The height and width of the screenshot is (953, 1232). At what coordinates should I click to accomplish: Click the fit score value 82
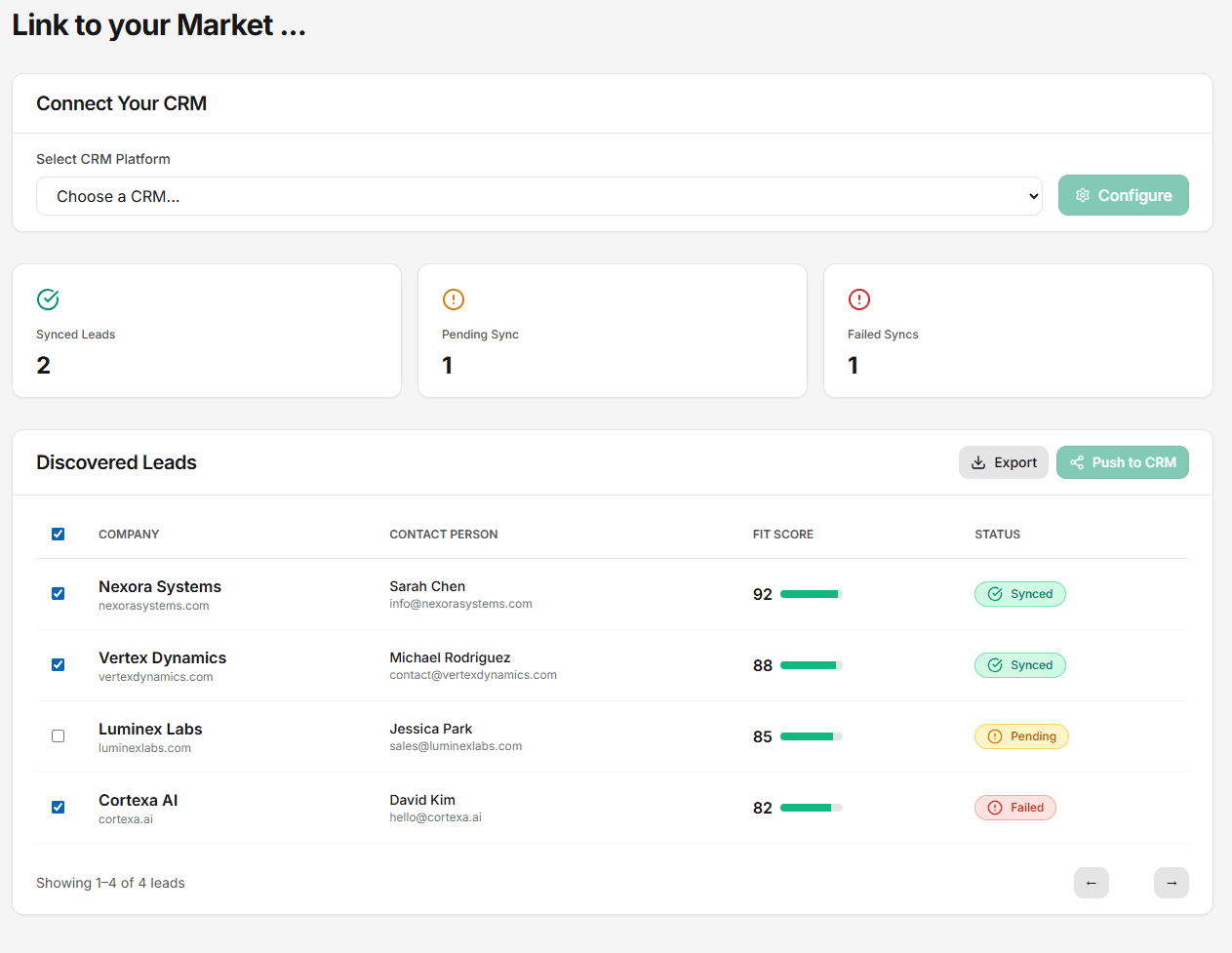point(763,808)
